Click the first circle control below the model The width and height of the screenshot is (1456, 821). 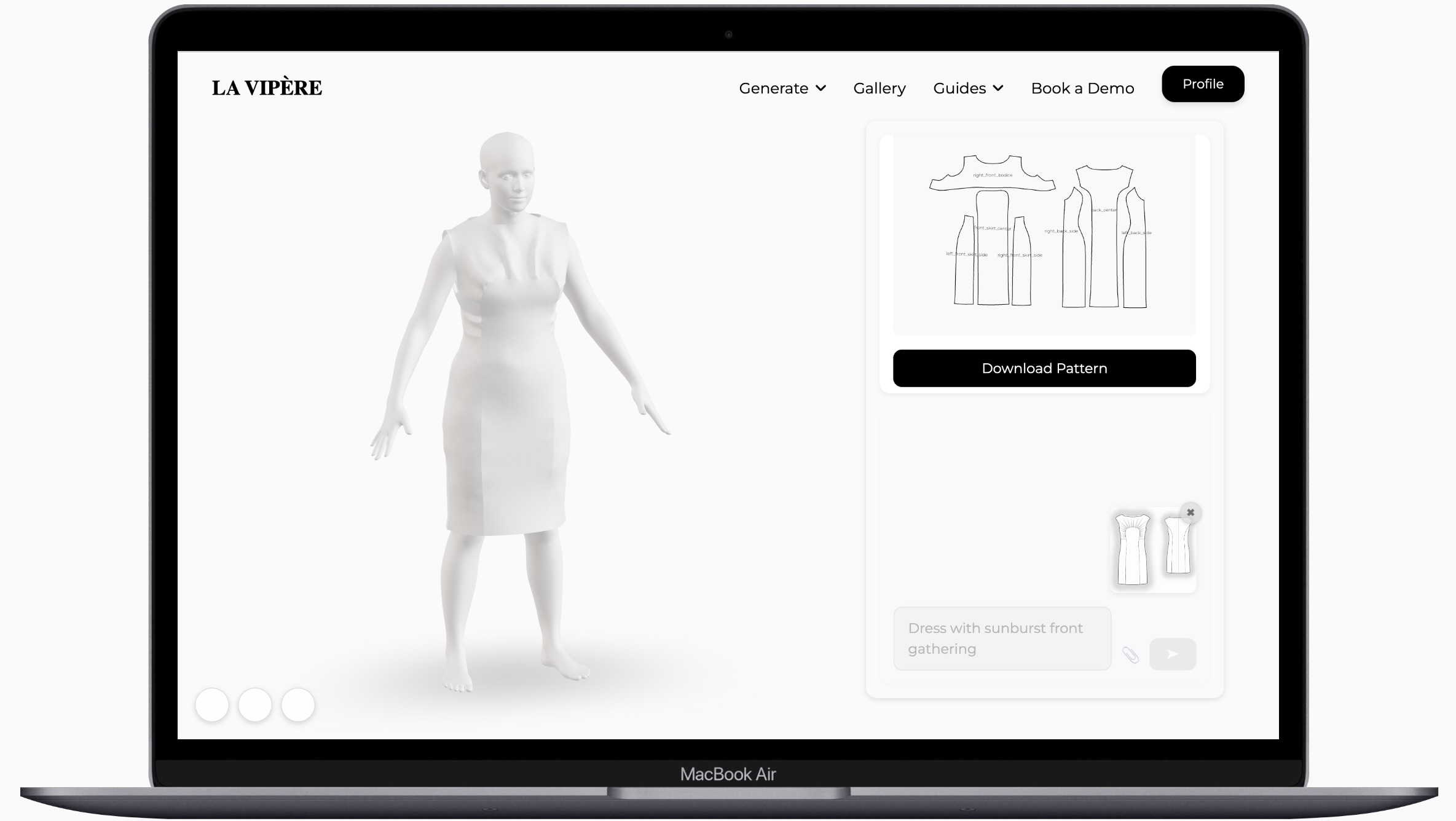pyautogui.click(x=214, y=705)
